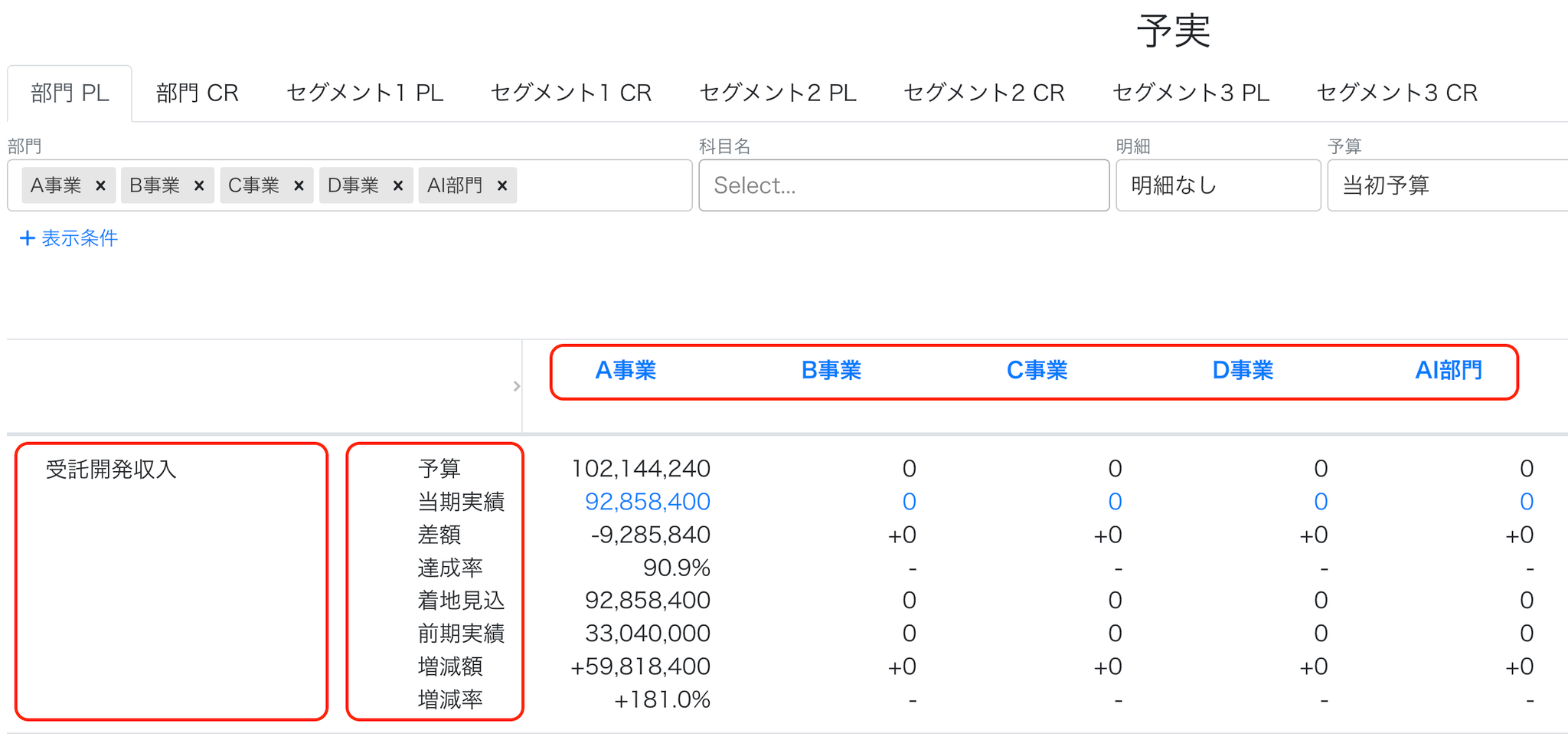The height and width of the screenshot is (740, 1568).
Task: Open the 92,858,400 当期実績 value link
Action: click(648, 502)
